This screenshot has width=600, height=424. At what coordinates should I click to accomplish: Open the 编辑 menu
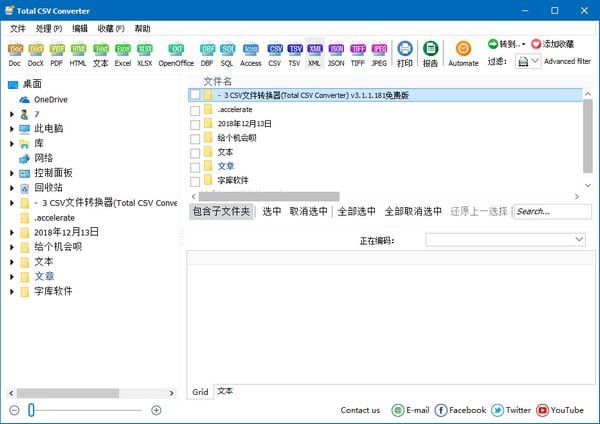point(80,29)
